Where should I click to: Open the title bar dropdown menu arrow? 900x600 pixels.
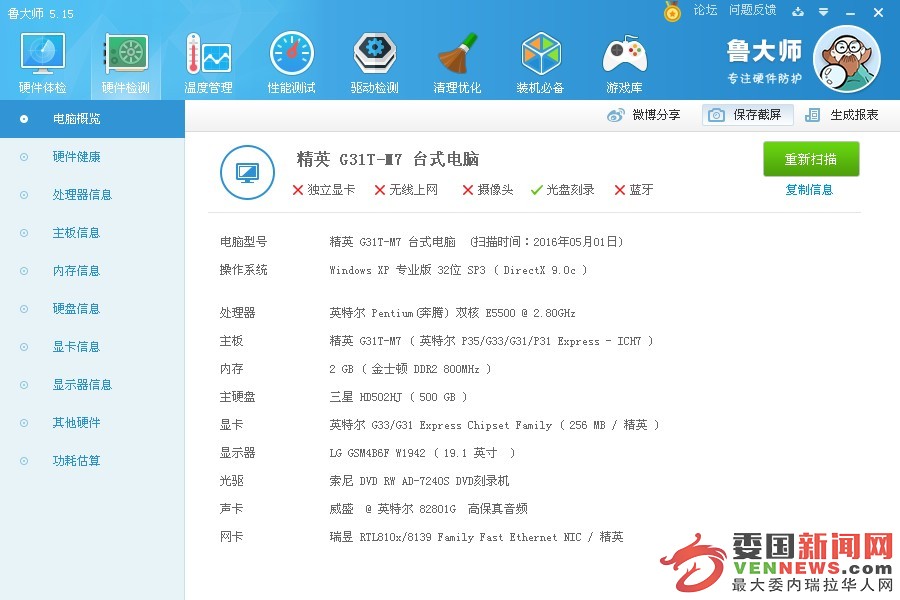click(x=823, y=11)
